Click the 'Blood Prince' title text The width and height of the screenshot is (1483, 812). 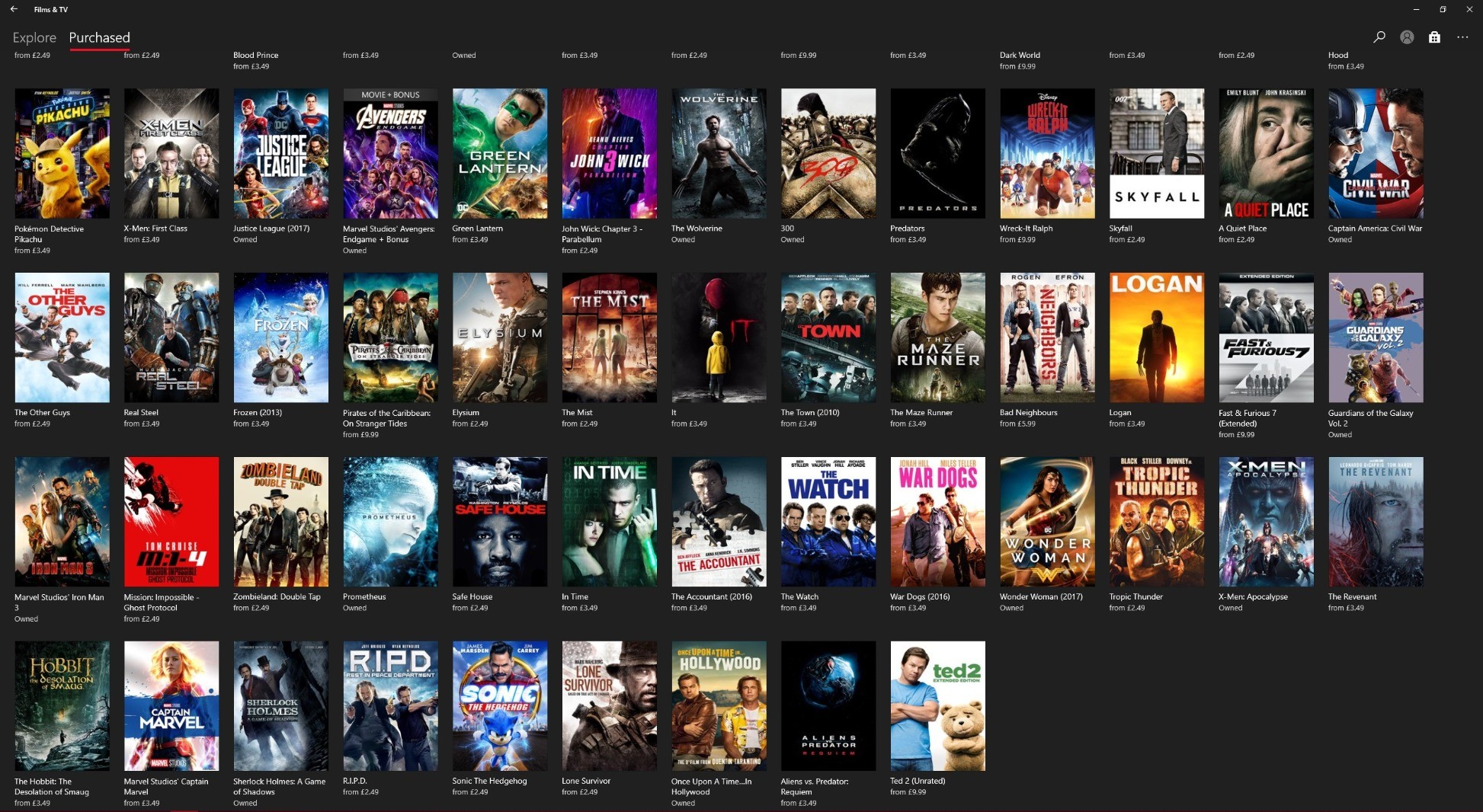(255, 55)
